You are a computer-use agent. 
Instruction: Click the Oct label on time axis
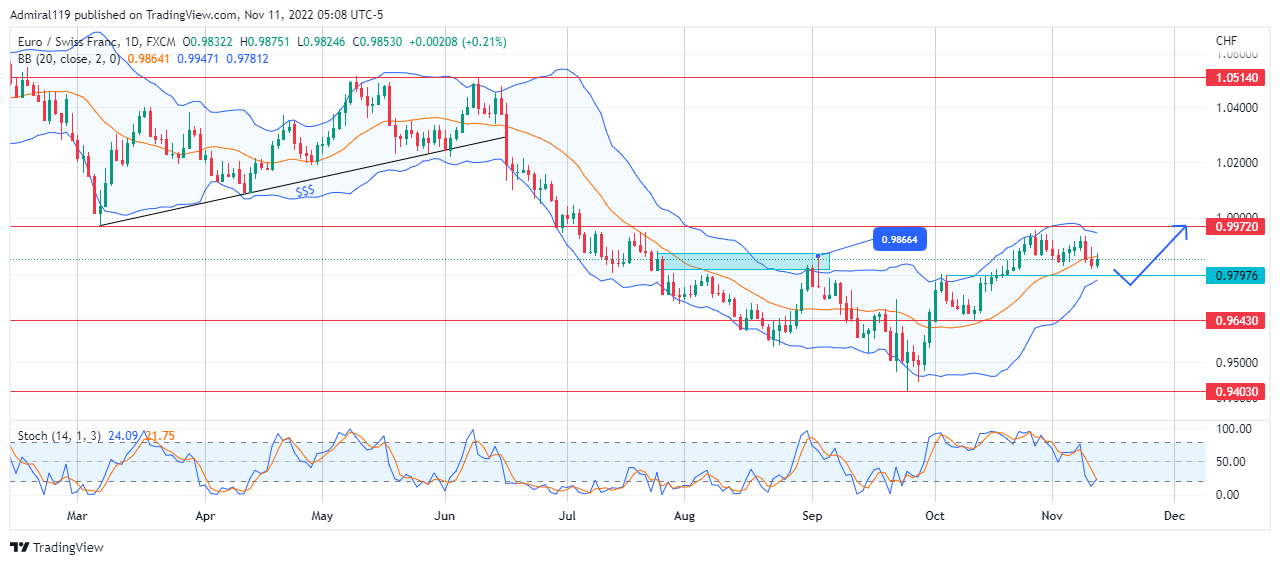point(935,516)
